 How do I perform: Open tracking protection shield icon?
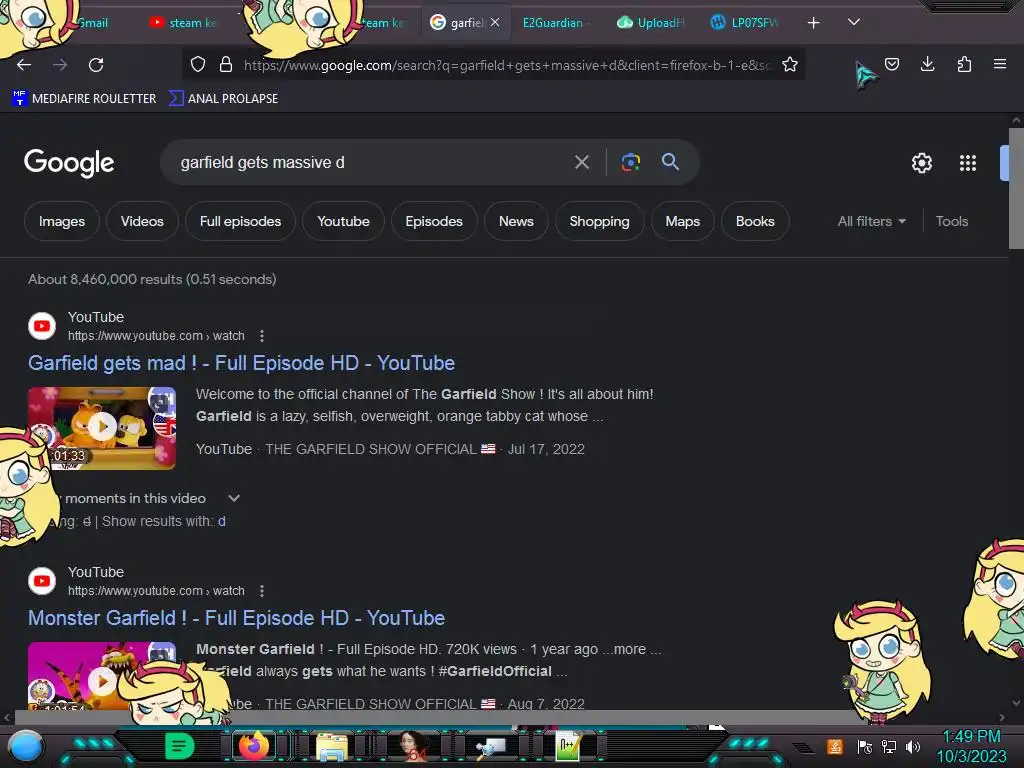click(x=198, y=64)
